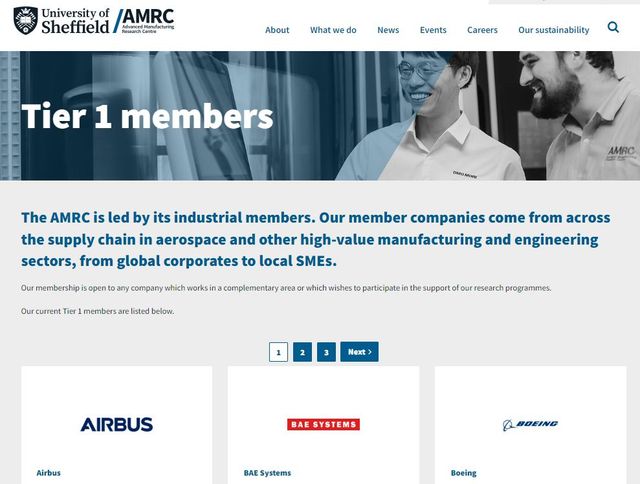Open the About menu
This screenshot has height=484, width=640.
point(277,30)
